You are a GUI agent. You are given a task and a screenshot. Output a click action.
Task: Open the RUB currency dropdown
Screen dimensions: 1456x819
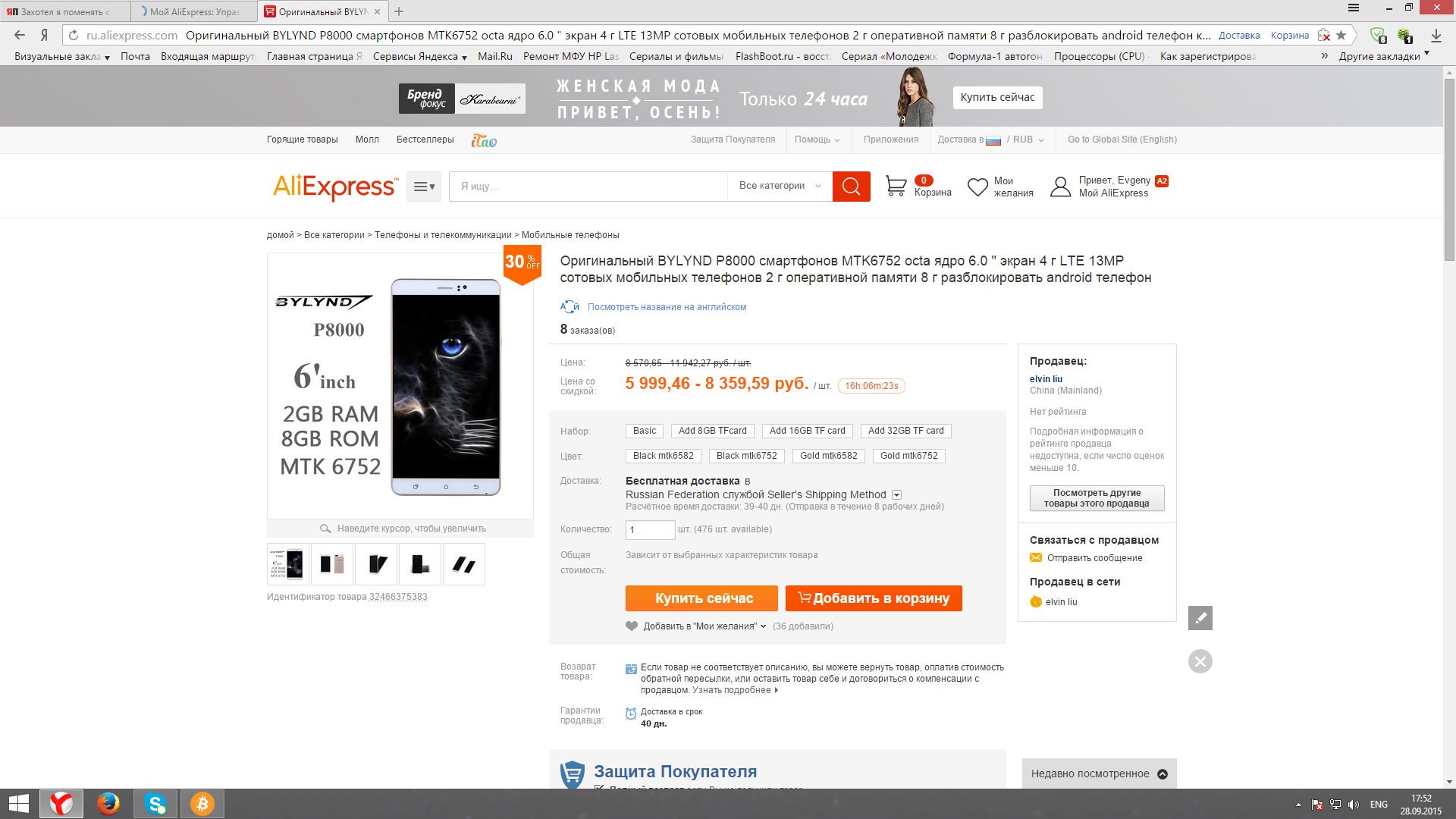(1028, 140)
